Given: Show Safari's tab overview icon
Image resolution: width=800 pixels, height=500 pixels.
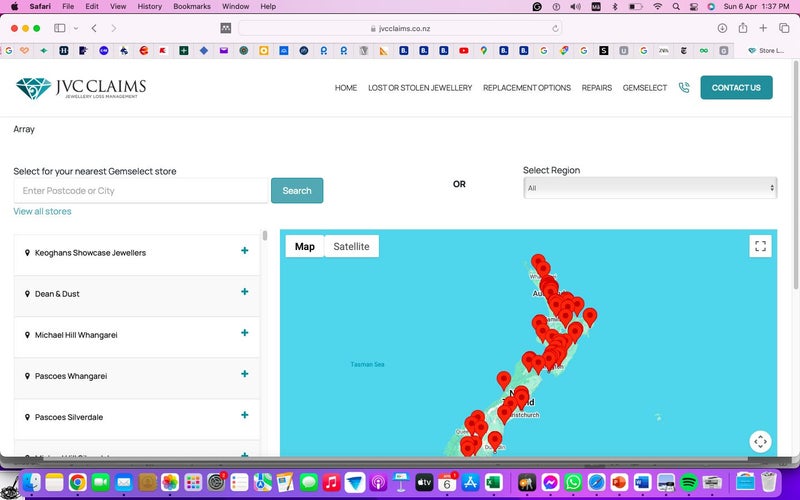Looking at the screenshot, I should click(x=784, y=28).
